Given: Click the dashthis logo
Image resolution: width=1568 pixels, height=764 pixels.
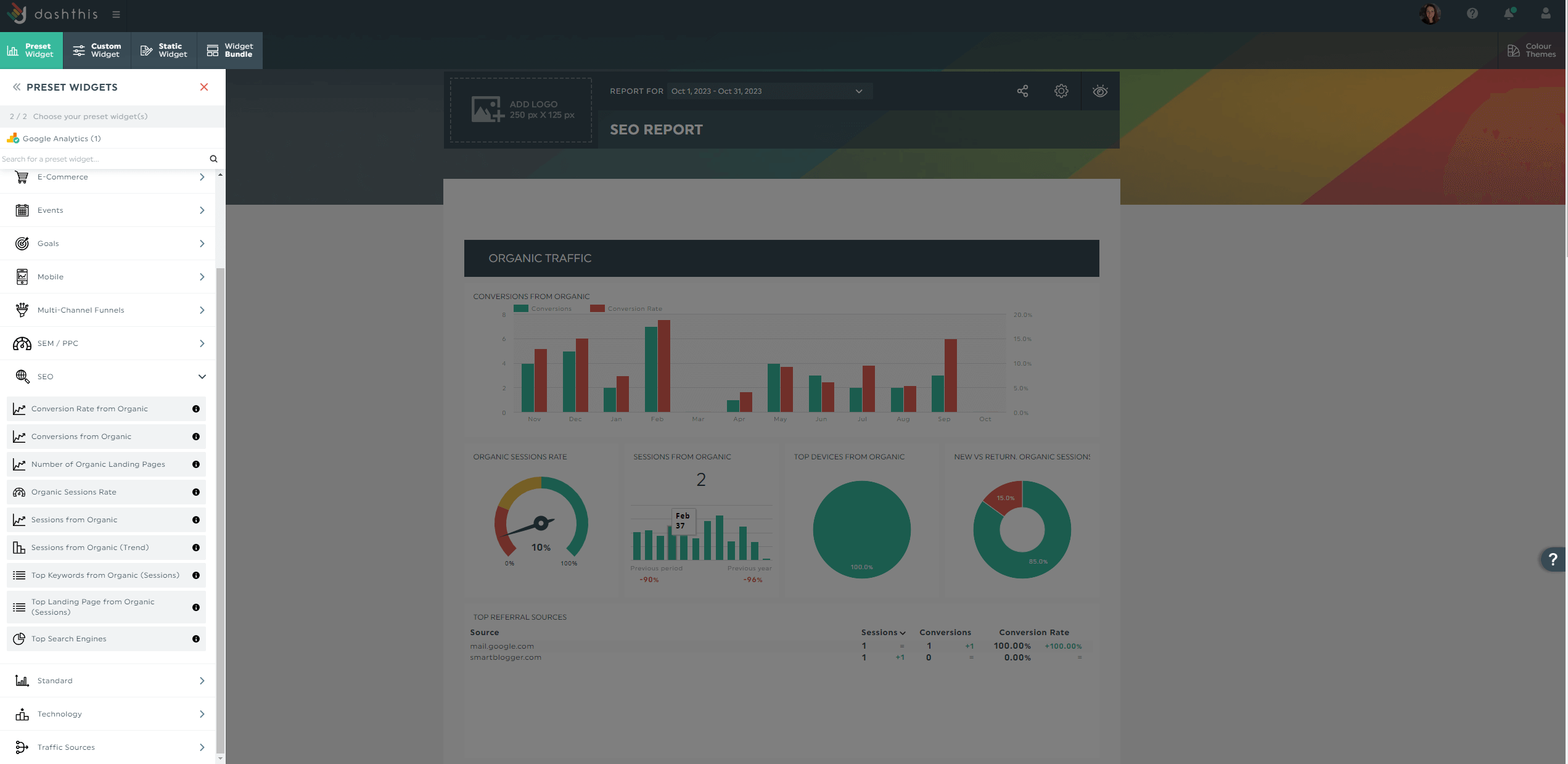Looking at the screenshot, I should click(52, 14).
